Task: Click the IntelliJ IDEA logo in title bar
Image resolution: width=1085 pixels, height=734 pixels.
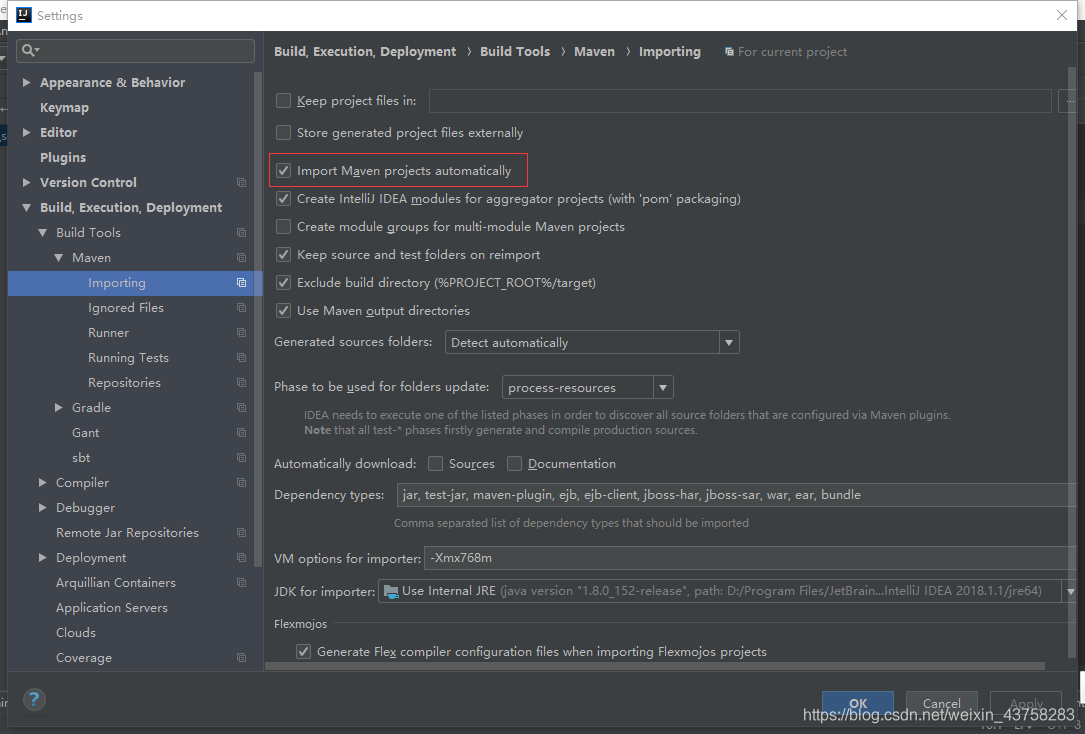Action: (x=24, y=15)
